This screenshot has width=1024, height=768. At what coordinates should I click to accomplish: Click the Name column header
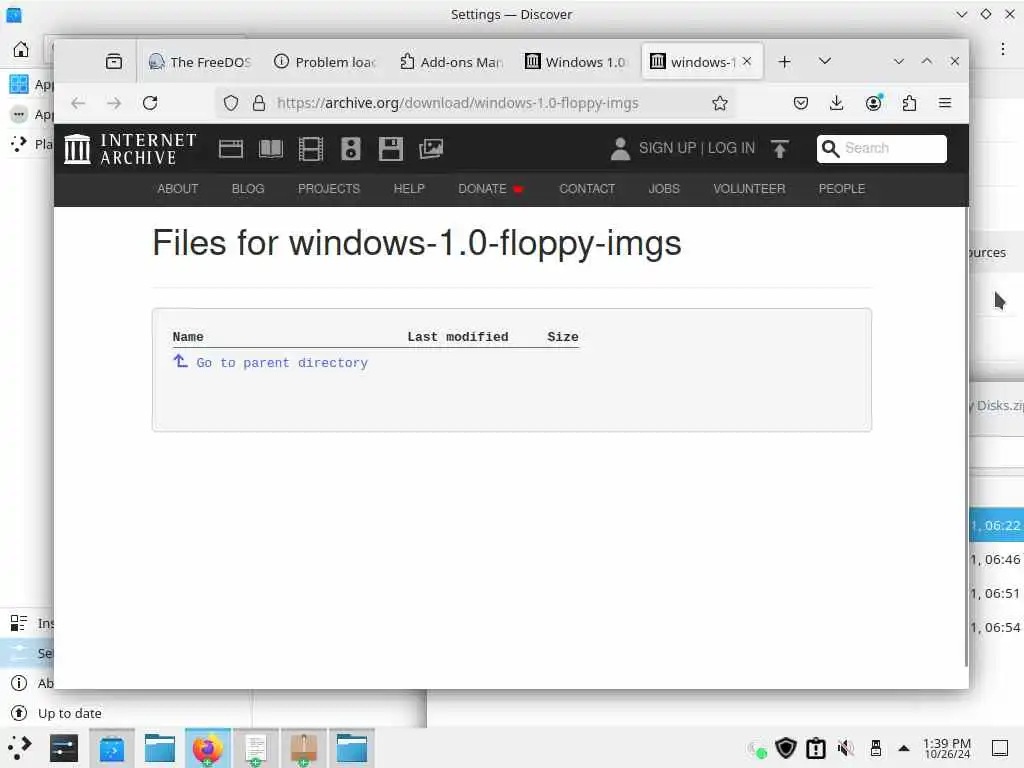(188, 337)
